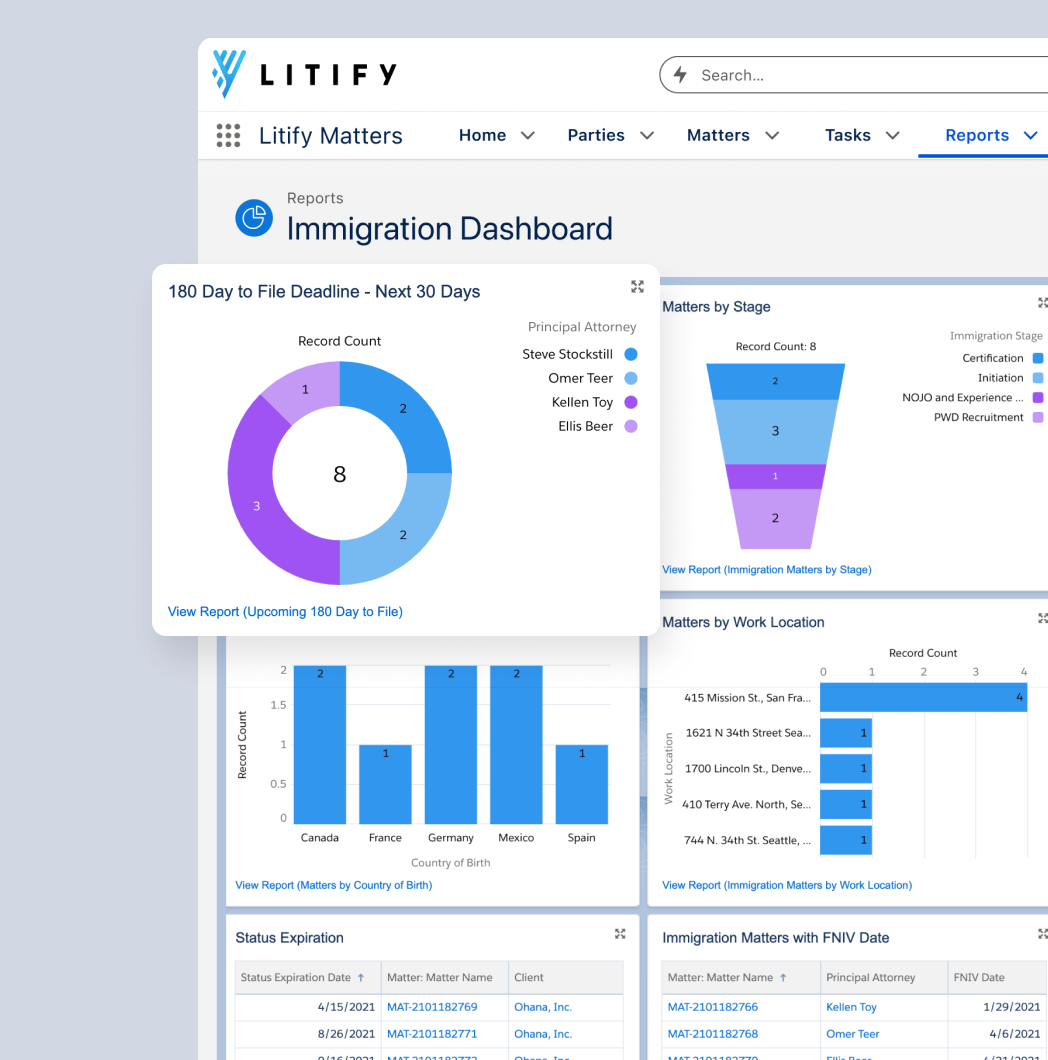This screenshot has height=1060, width=1048.
Task: Open View Report Upcoming 180 Day to File
Action: tap(285, 612)
